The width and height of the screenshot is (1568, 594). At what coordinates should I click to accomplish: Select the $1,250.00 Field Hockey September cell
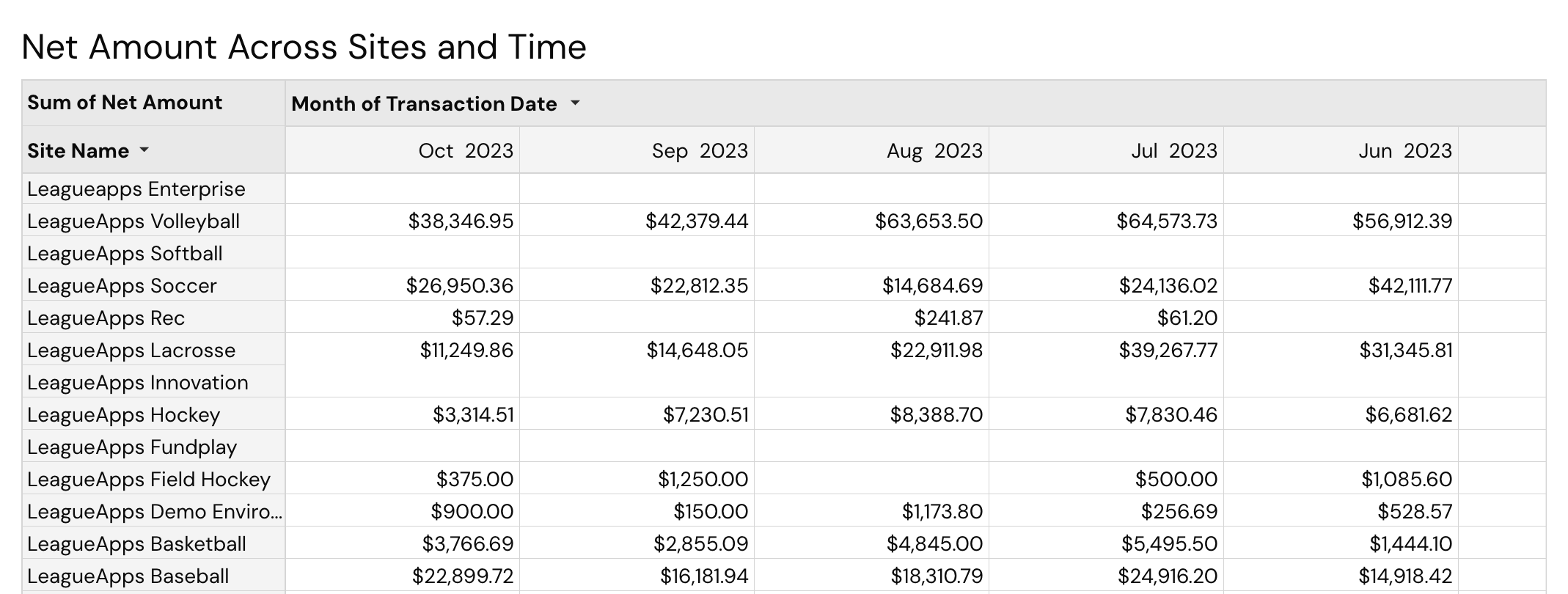point(702,479)
